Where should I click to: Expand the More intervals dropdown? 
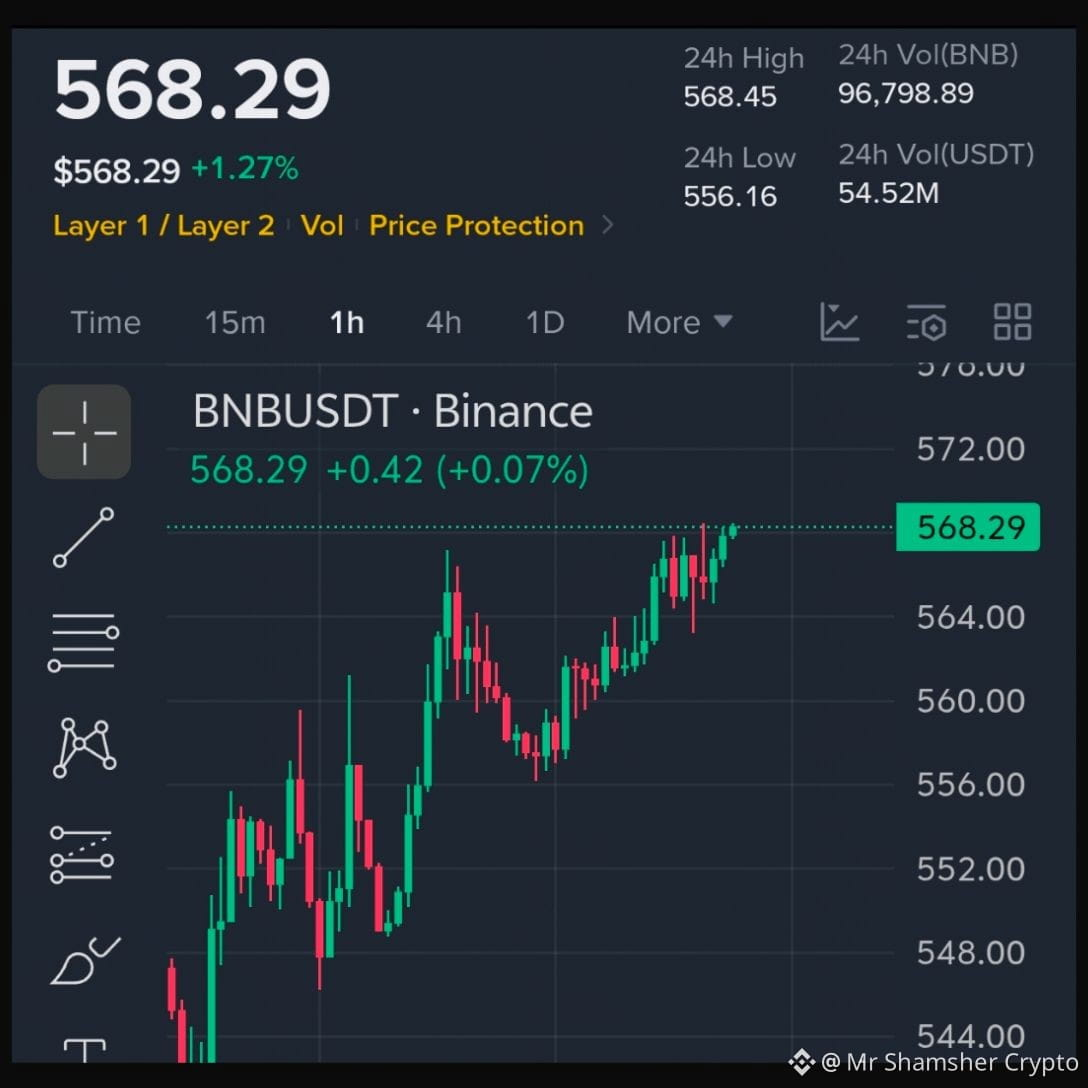pyautogui.click(x=679, y=323)
